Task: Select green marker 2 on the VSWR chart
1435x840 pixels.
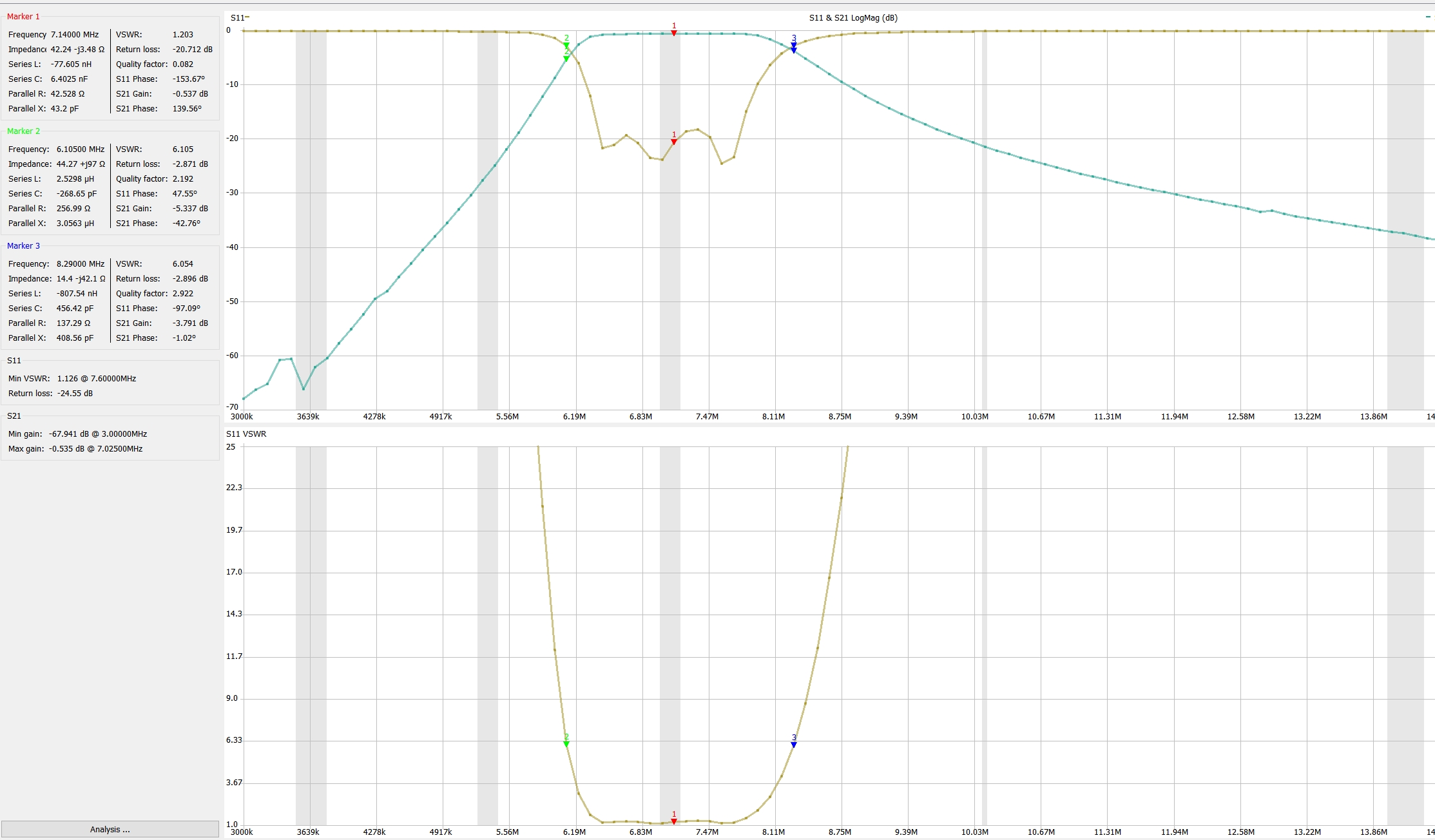Action: click(x=566, y=743)
